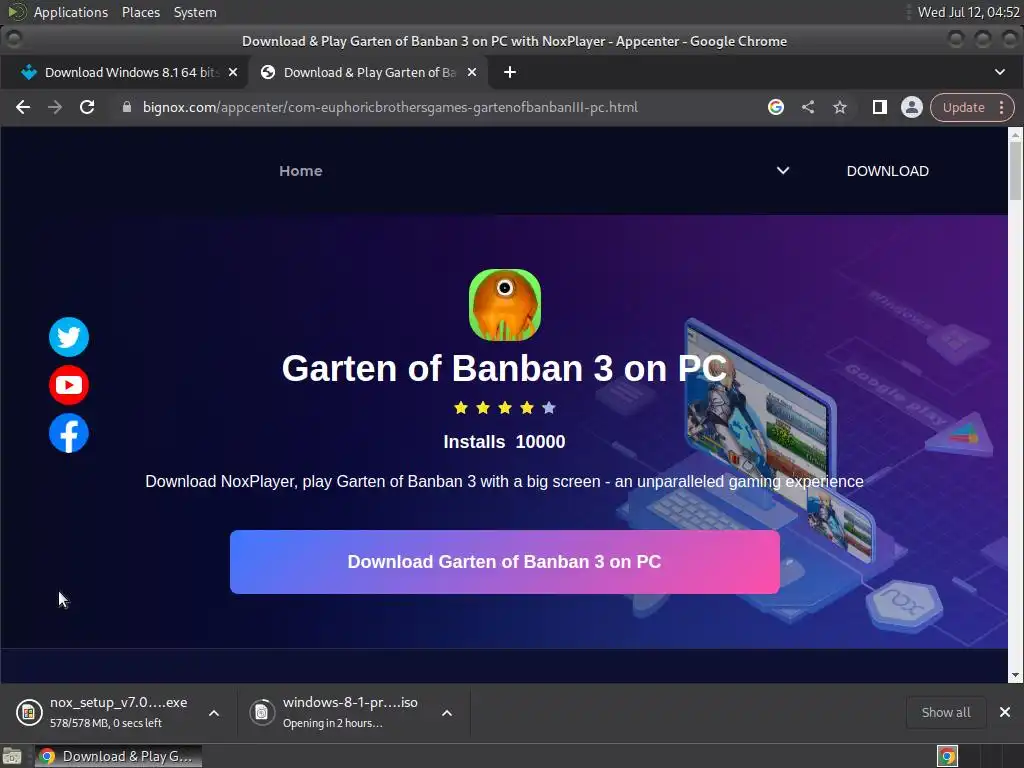Bookmark this tab with star icon

point(840,107)
